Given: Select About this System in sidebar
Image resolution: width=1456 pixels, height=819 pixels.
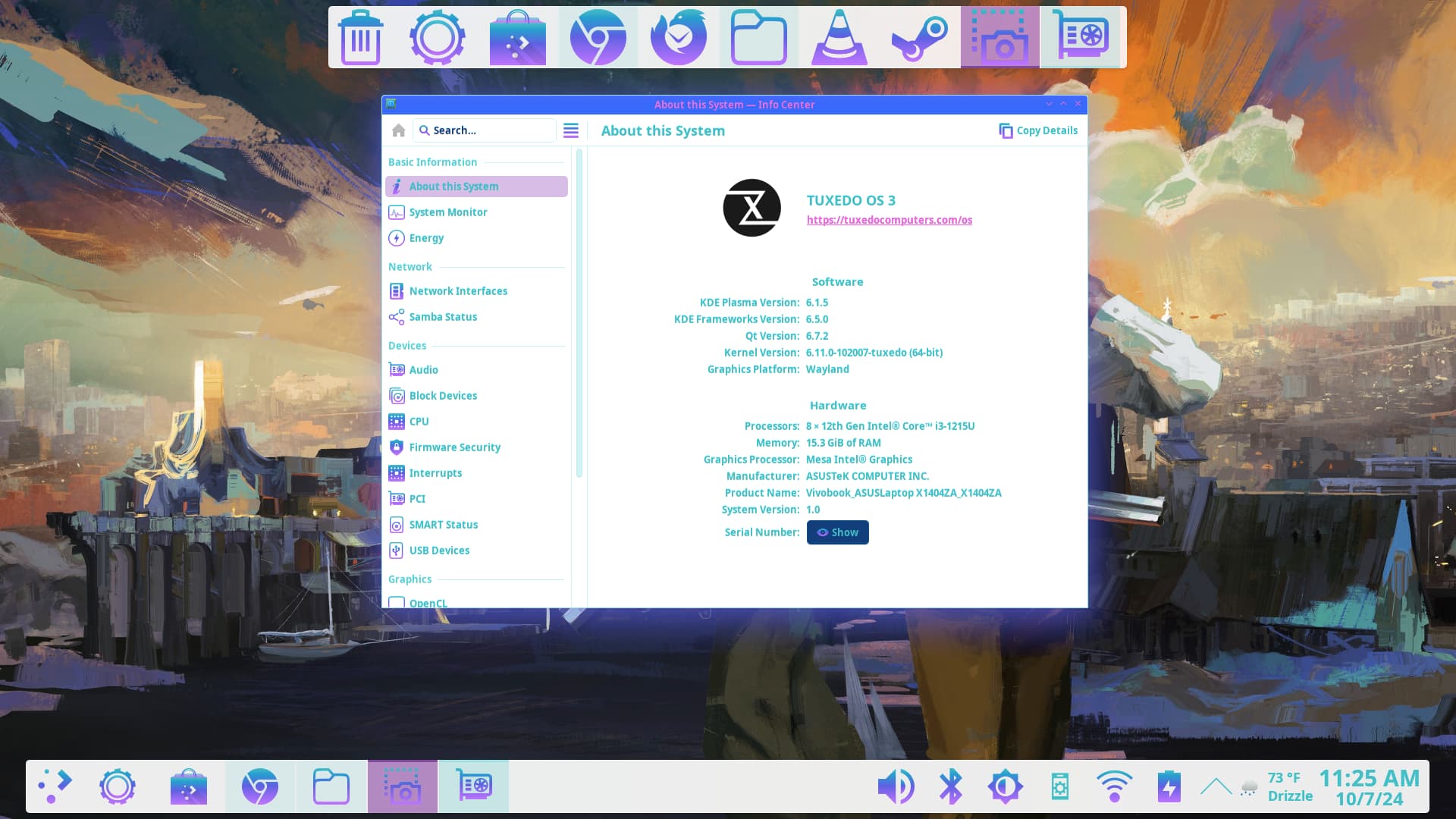Looking at the screenshot, I should (x=476, y=187).
